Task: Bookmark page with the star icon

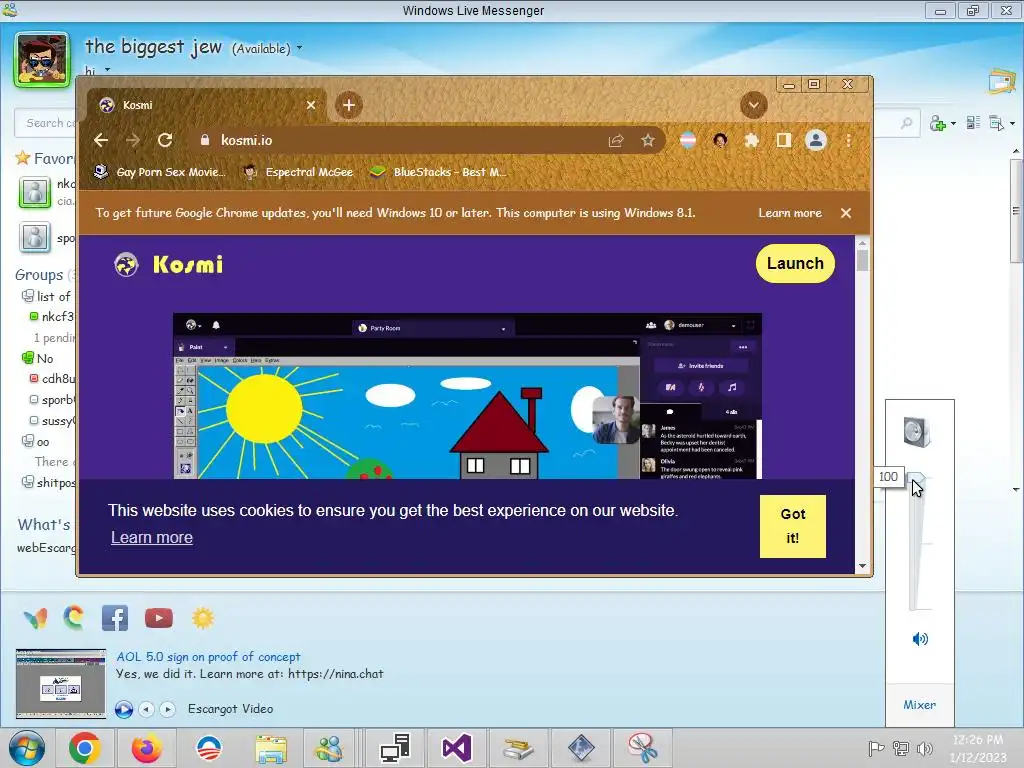Action: 647,140
